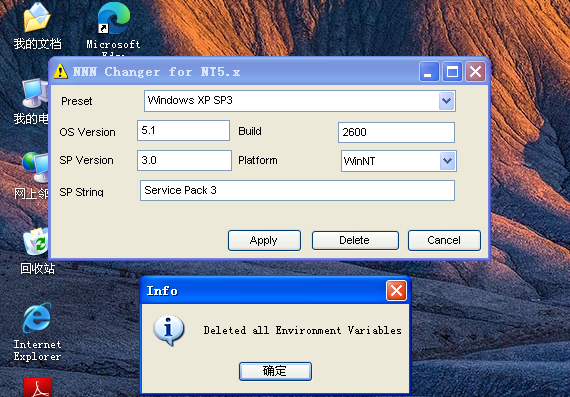Click the Info dialog title text
This screenshot has width=570, height=397.
pos(162,291)
